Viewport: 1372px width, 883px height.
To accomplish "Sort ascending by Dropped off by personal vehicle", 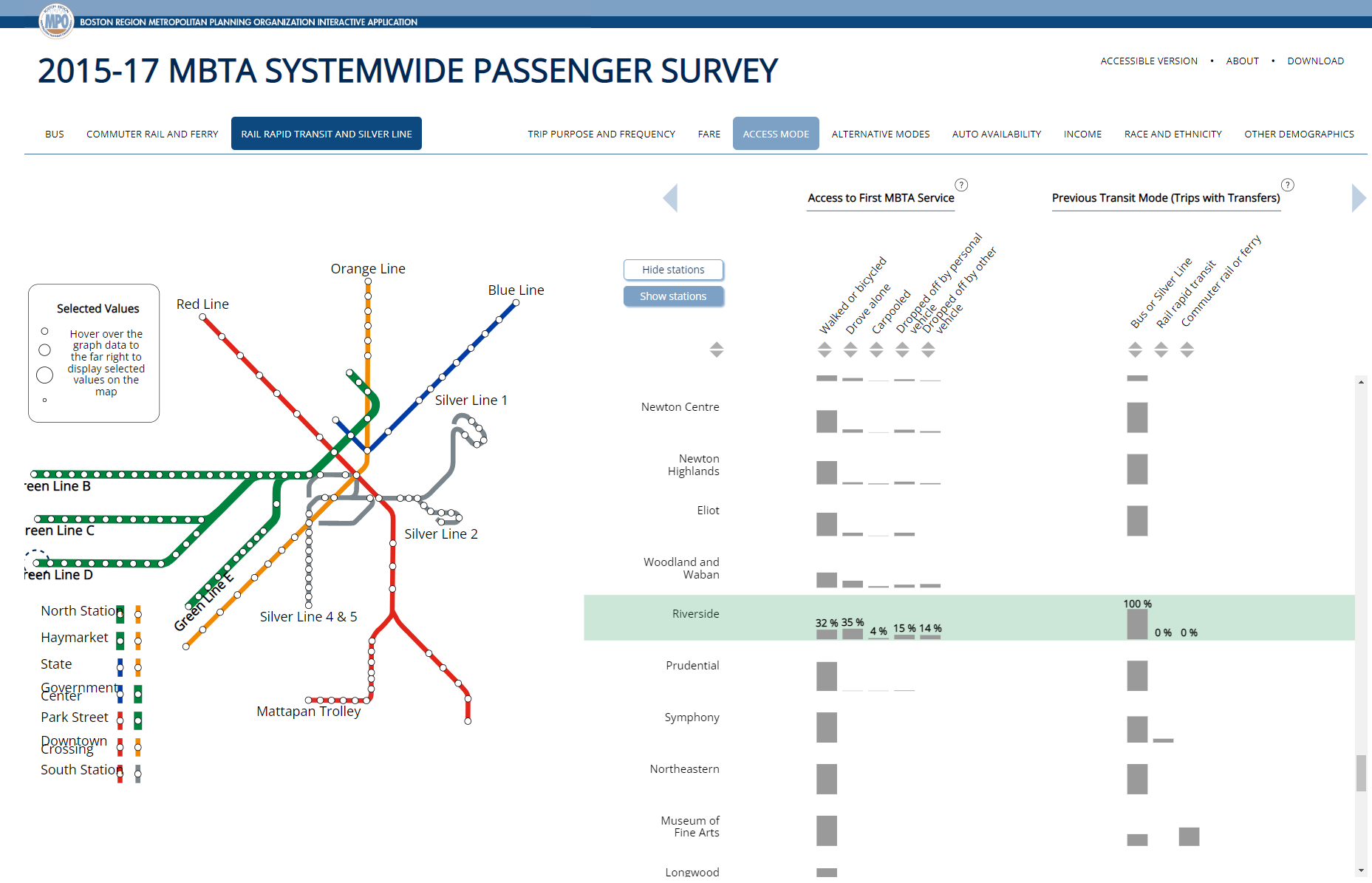I will point(903,345).
